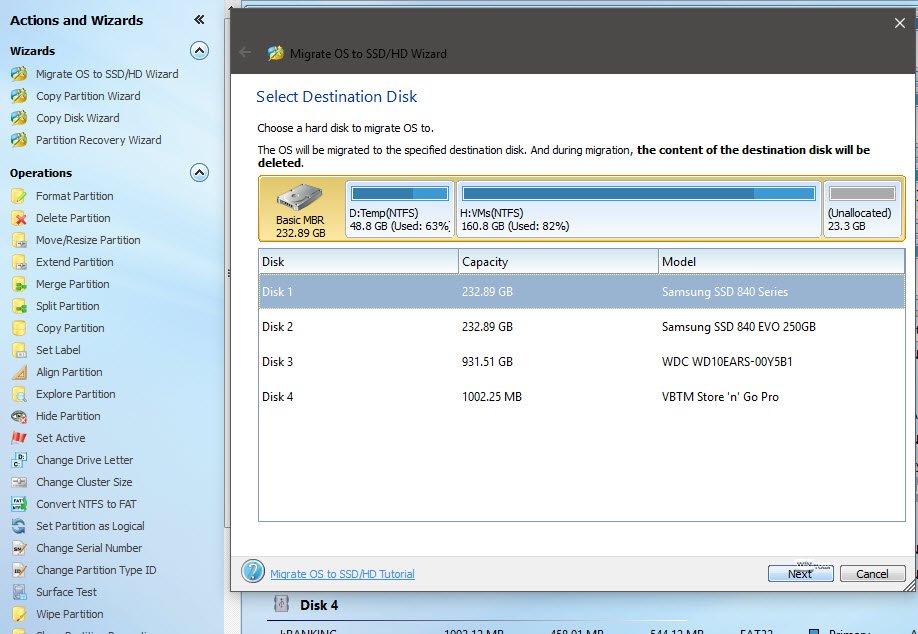Click the tutorial help question mark icon
Image resolution: width=918 pixels, height=634 pixels.
[253, 572]
